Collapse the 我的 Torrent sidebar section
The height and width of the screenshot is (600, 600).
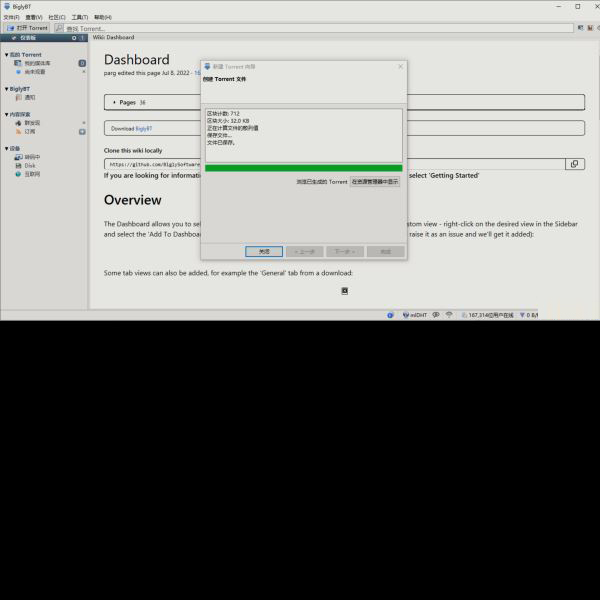click(x=7, y=55)
